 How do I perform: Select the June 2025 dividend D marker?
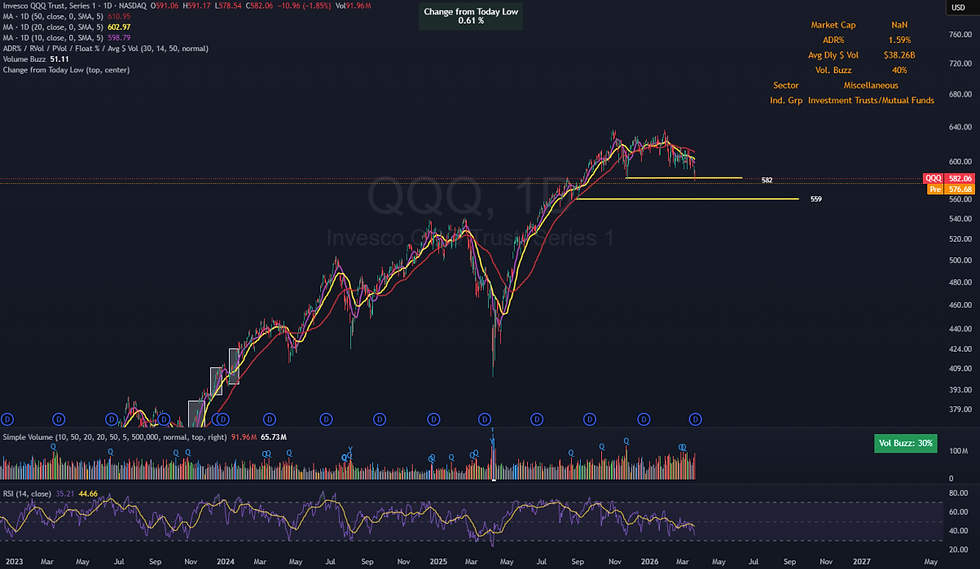(x=537, y=420)
